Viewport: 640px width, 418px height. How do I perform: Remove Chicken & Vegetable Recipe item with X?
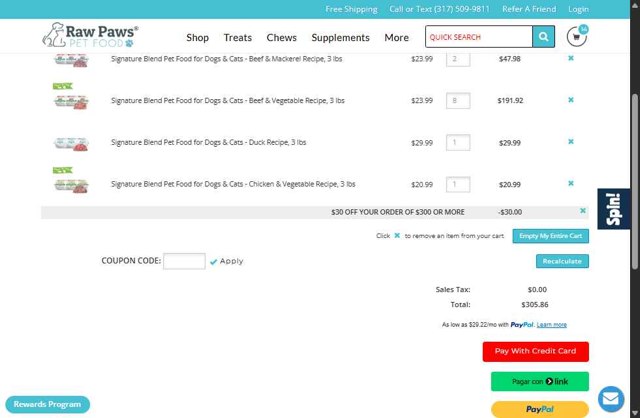tap(571, 183)
